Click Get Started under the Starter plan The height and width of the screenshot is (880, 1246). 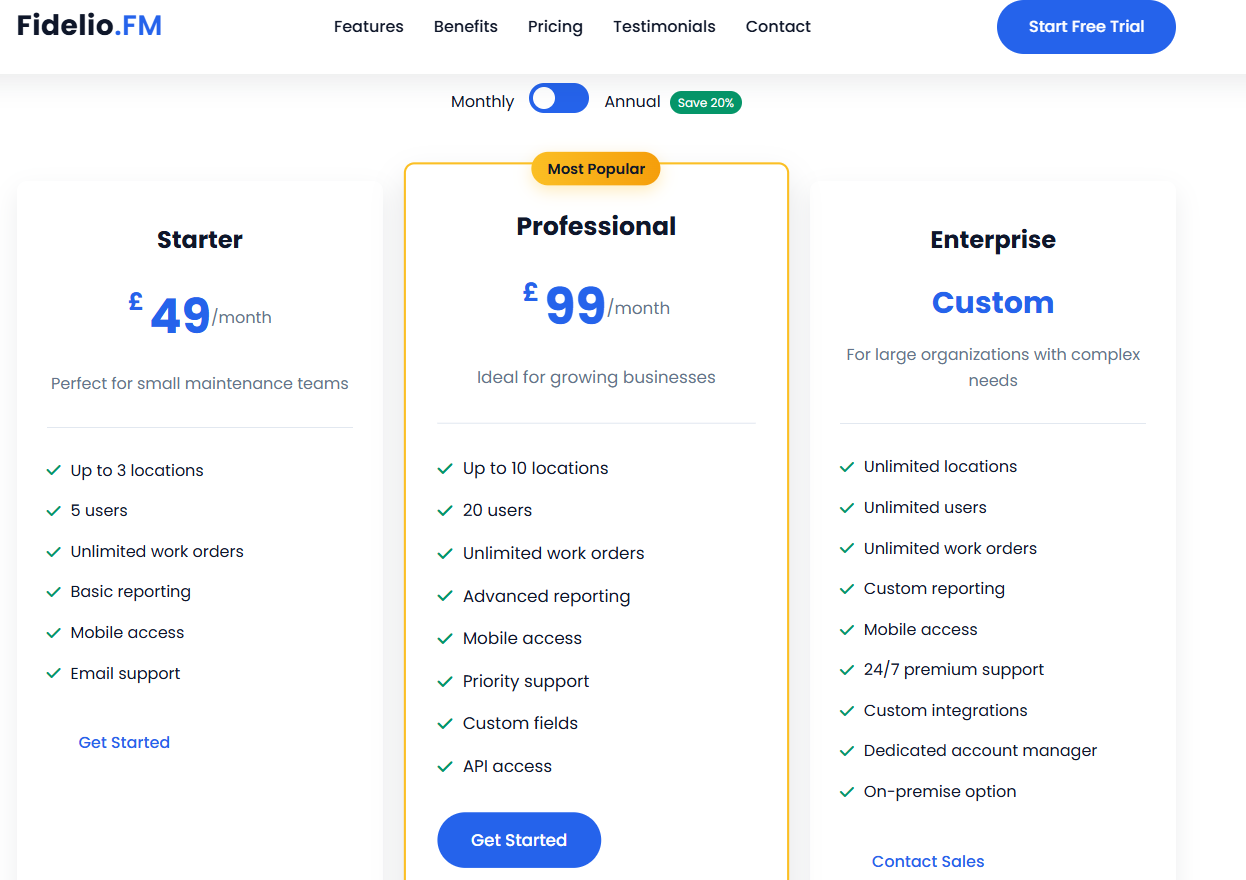point(124,742)
